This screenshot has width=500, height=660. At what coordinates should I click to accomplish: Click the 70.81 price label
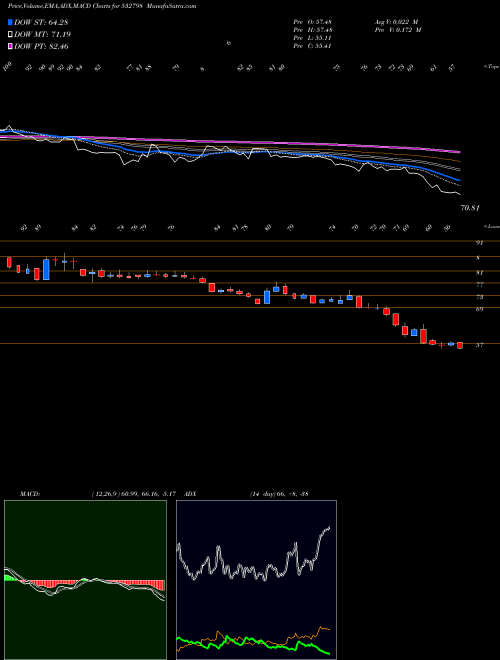click(x=470, y=208)
